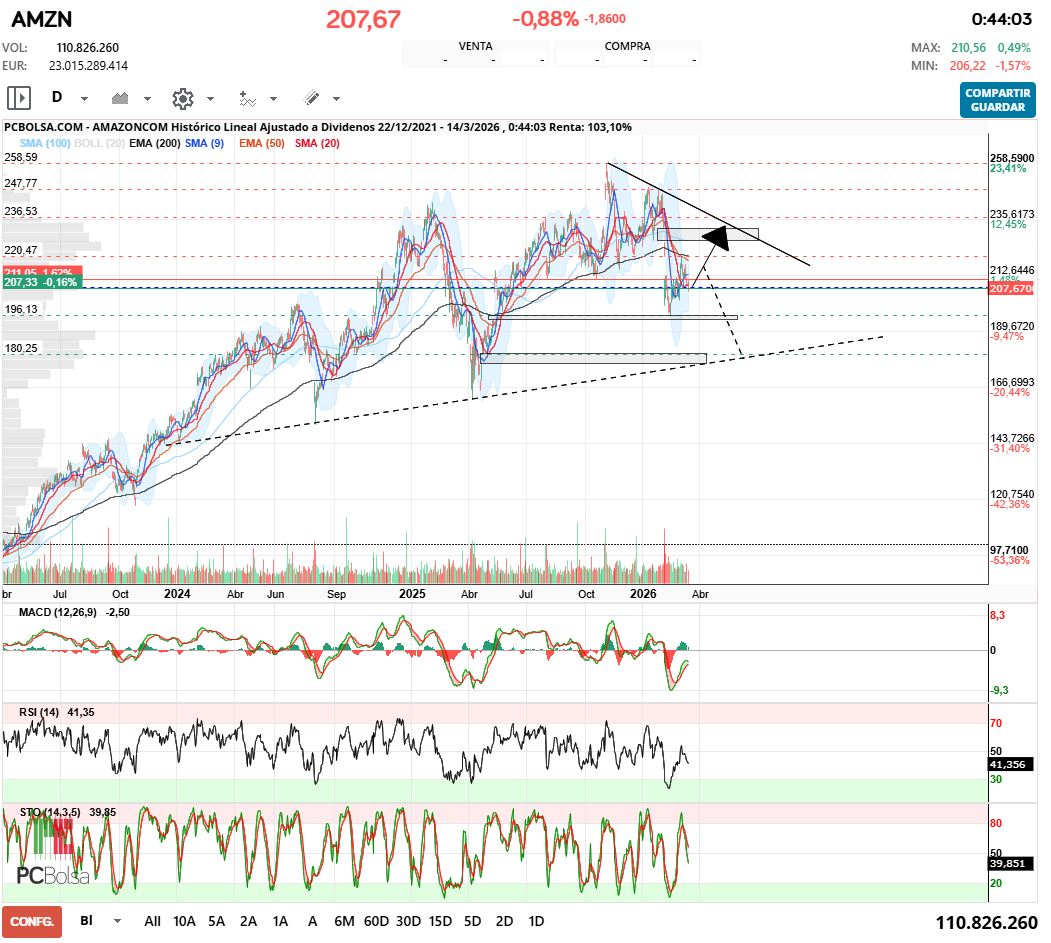Viewport: 1051px width, 943px height.
Task: Open the chart type area icon
Action: pos(121,98)
